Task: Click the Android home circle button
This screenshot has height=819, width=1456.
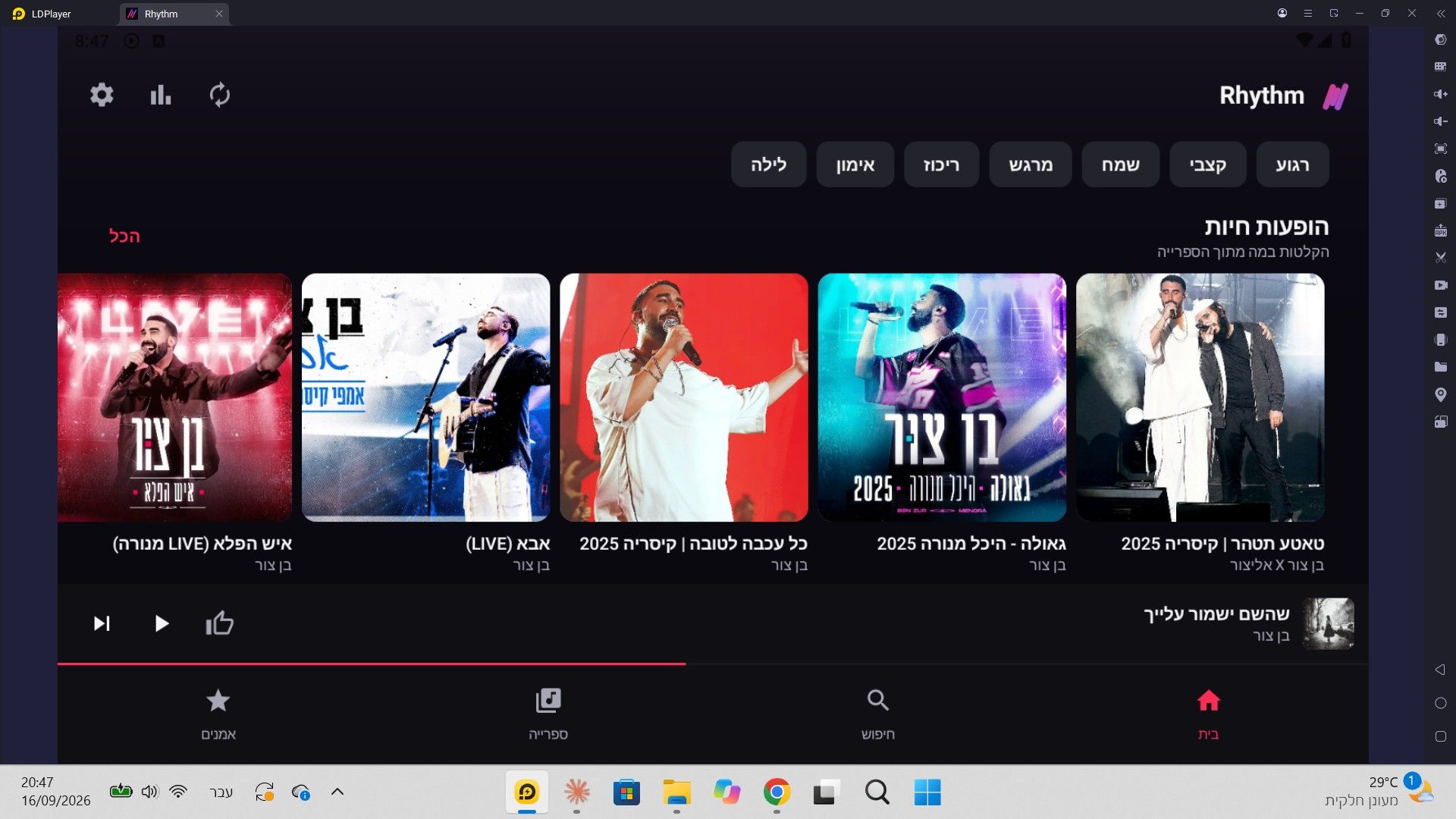Action: (x=1441, y=703)
